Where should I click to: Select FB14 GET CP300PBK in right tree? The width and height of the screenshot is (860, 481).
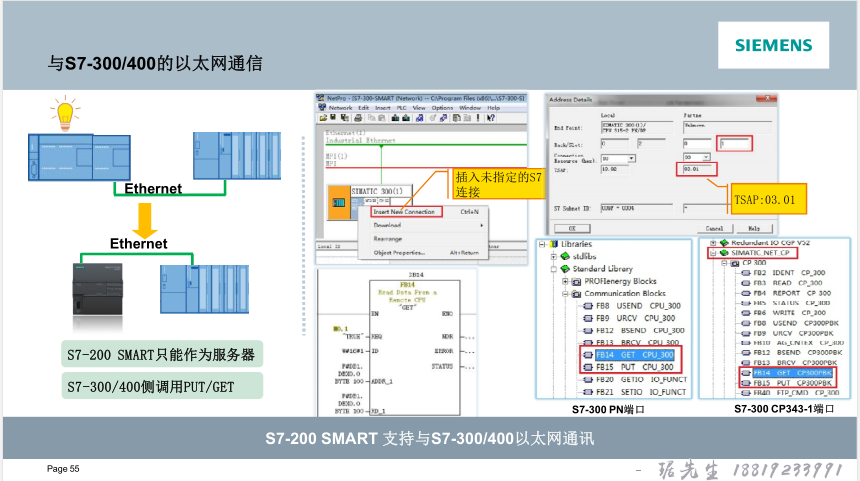793,373
